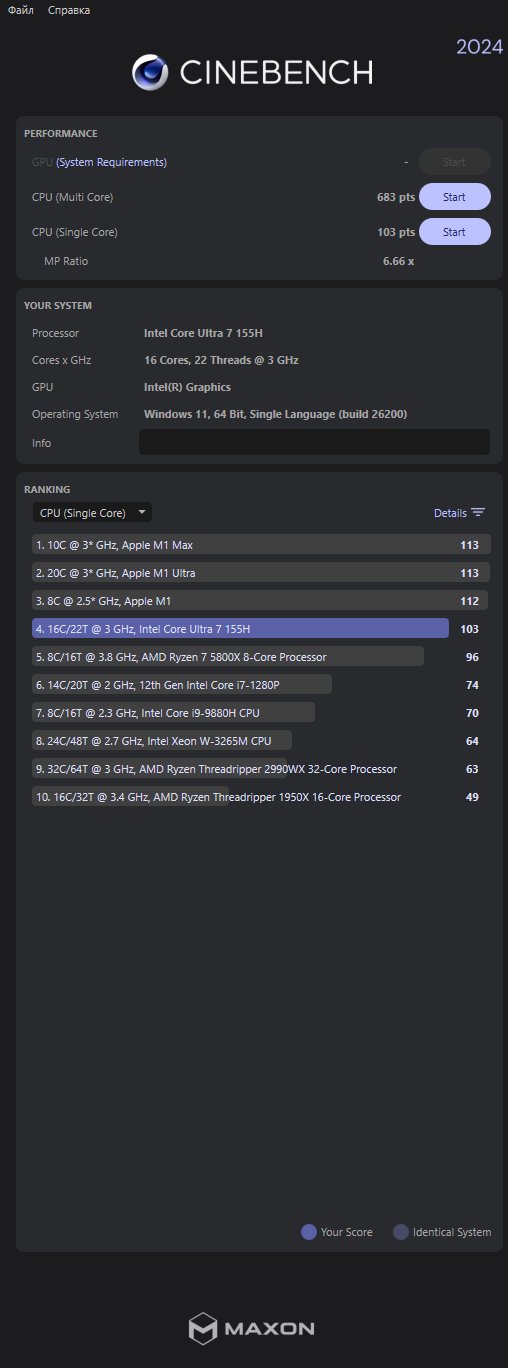Click the Details filter lines icon
This screenshot has height=1368, width=508.
(478, 513)
